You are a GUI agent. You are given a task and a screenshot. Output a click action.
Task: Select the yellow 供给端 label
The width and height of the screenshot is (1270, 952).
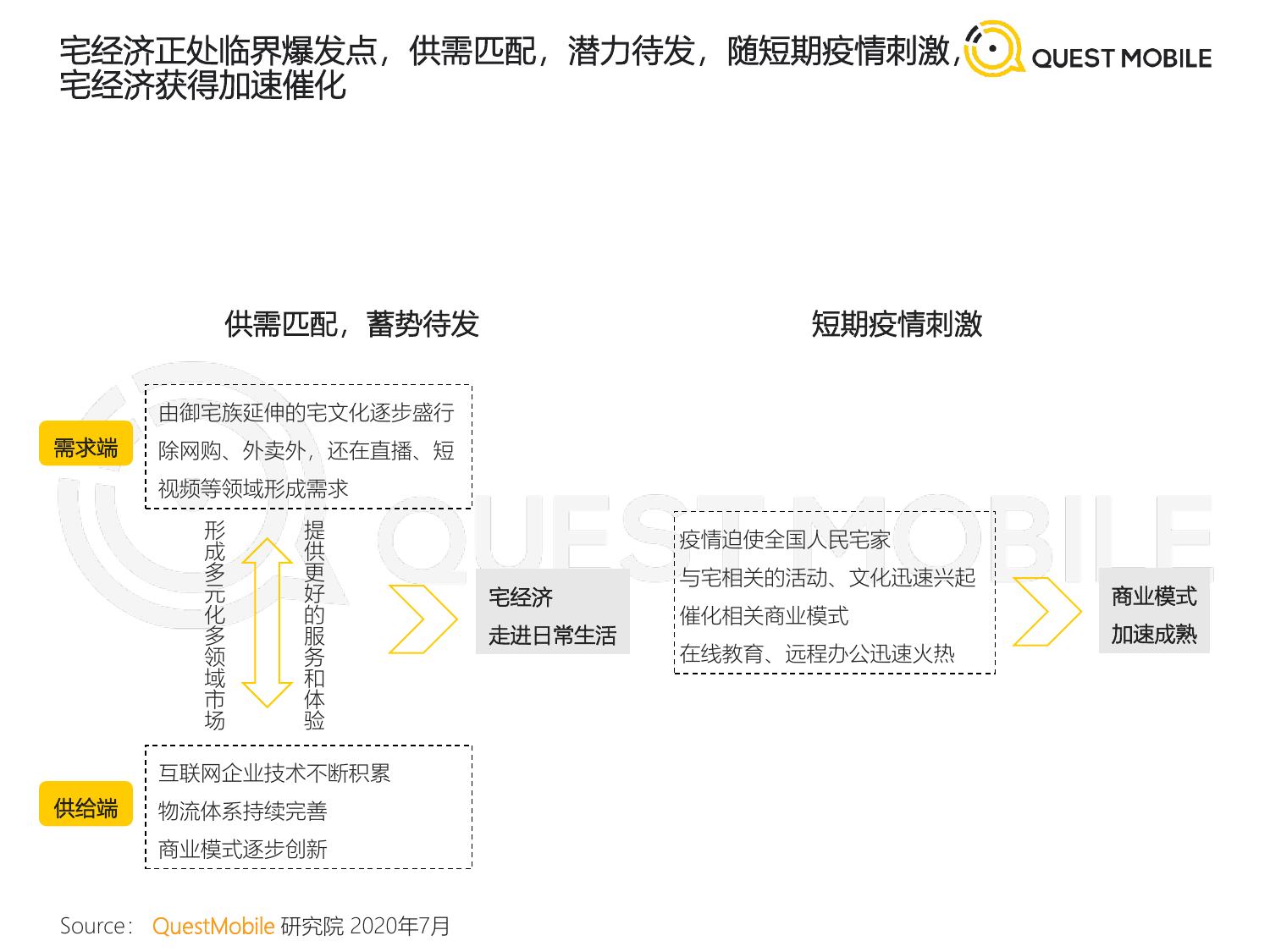[x=86, y=804]
